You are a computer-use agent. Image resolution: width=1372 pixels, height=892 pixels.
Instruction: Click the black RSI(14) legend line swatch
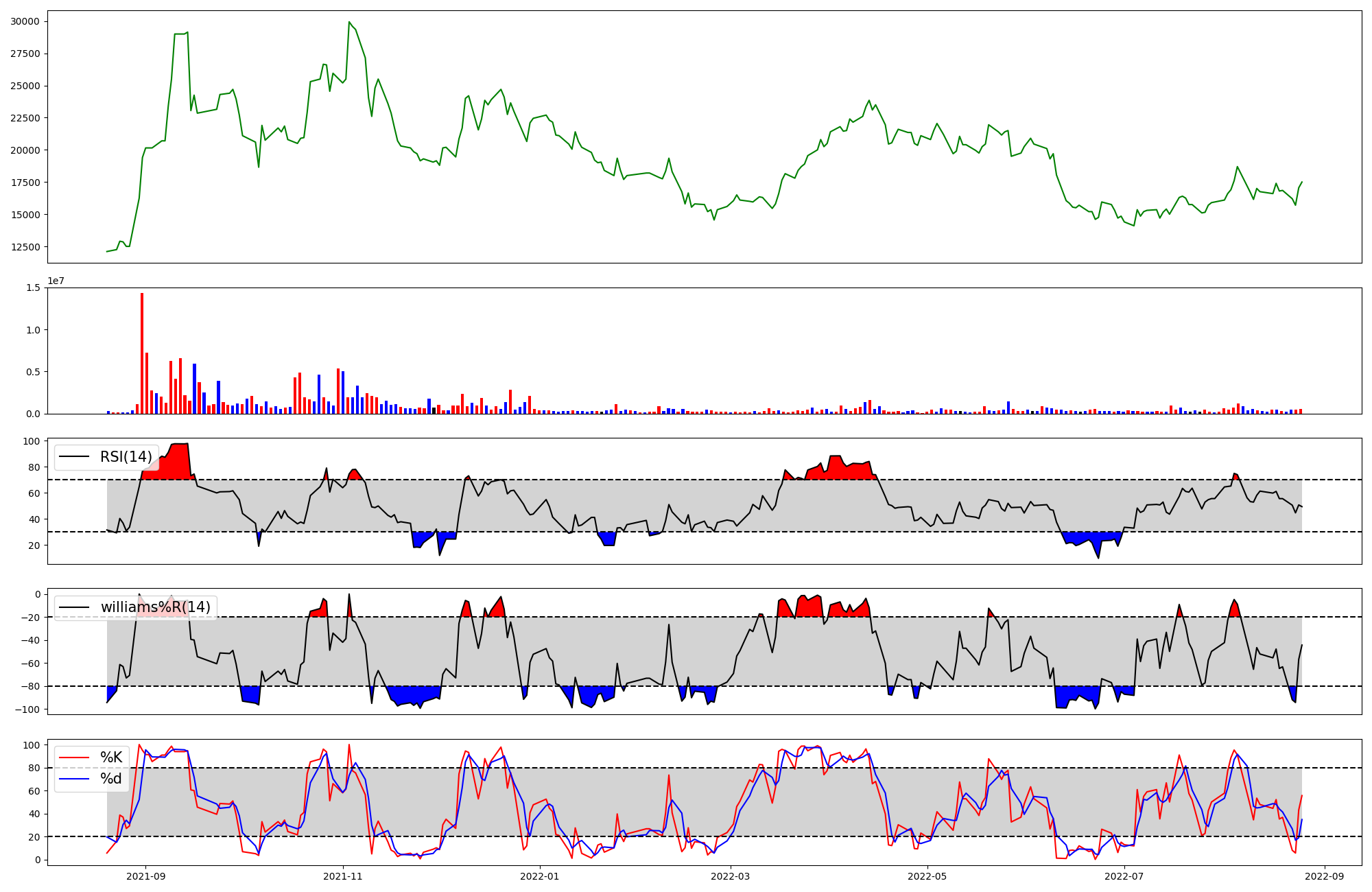[x=75, y=457]
